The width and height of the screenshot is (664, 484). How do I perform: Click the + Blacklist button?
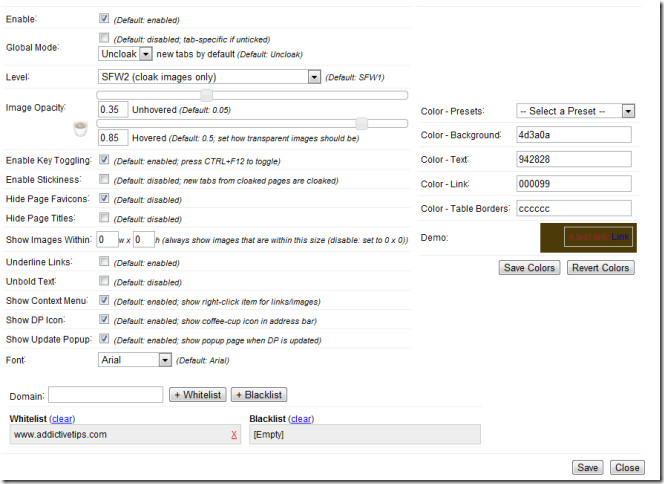tap(259, 395)
